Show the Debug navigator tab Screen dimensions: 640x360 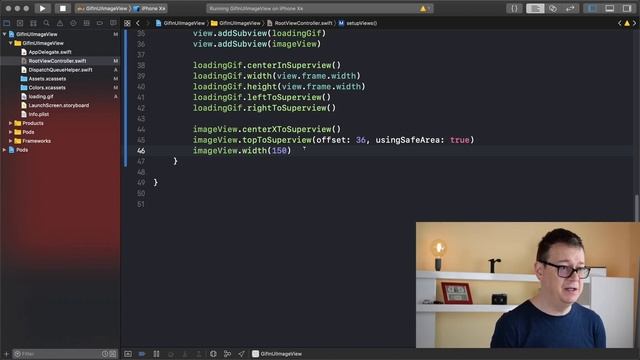pyautogui.click(x=87, y=23)
